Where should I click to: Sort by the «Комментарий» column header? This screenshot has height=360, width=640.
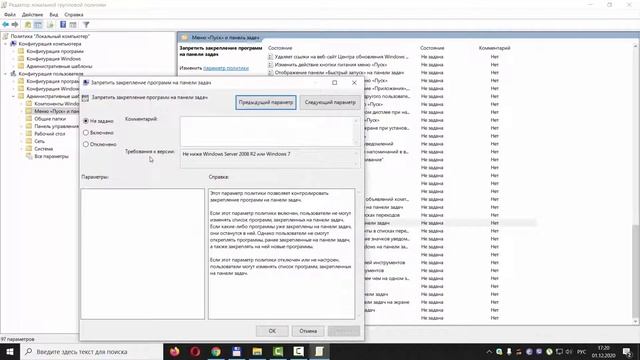click(495, 48)
